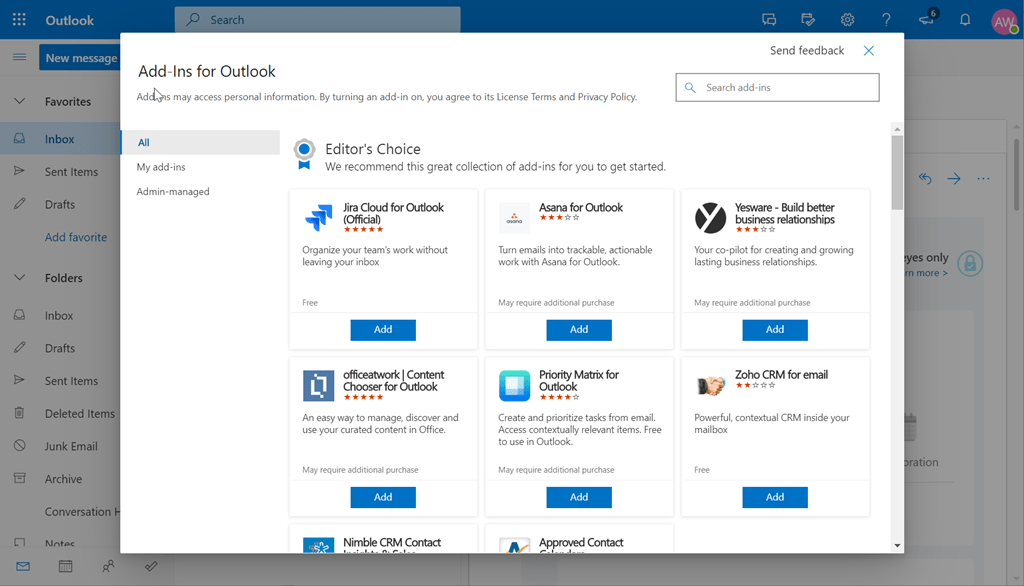View notifications bell icon
Screen dimensions: 1024x586
click(963, 19)
